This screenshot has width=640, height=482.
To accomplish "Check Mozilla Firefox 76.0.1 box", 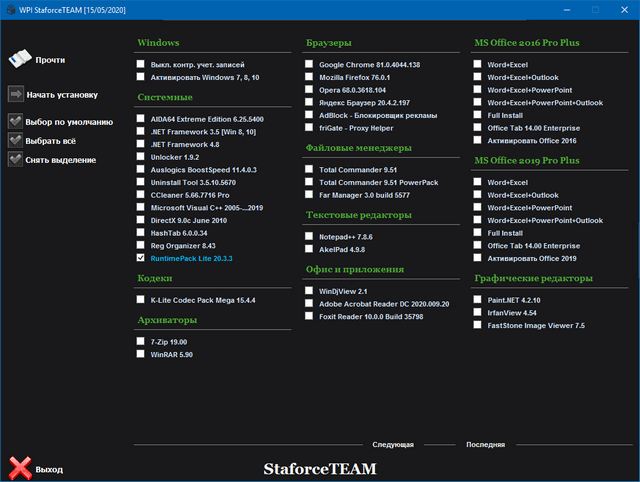I will (x=309, y=77).
